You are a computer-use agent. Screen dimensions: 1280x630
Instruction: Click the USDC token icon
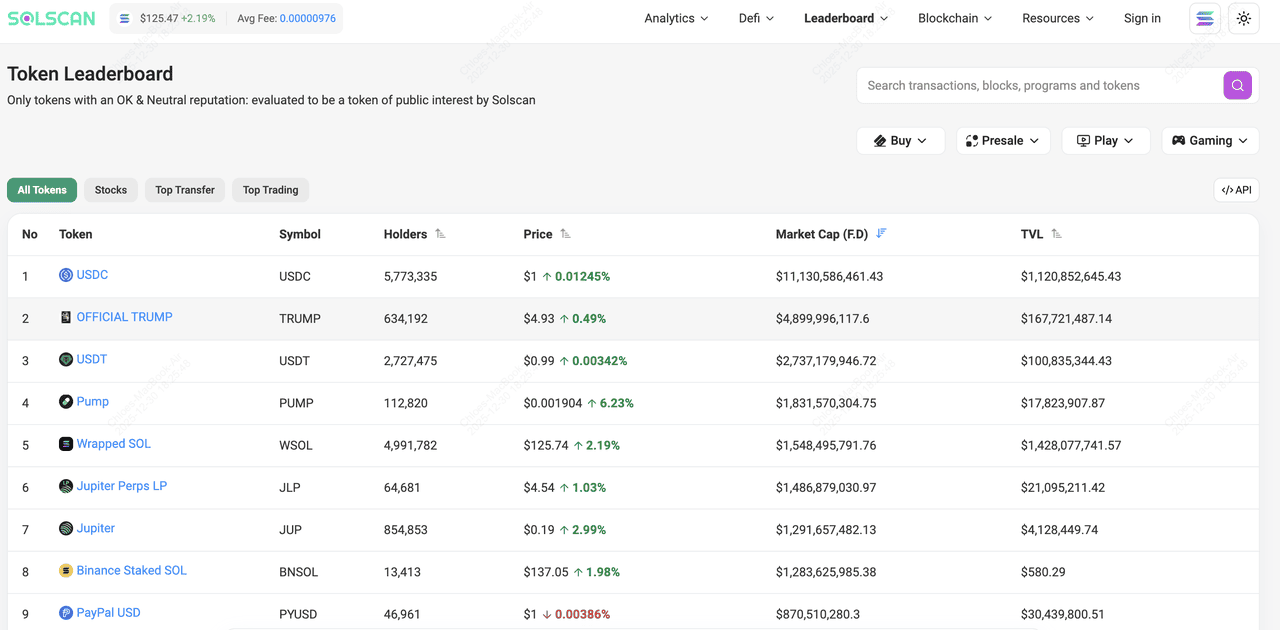point(66,275)
